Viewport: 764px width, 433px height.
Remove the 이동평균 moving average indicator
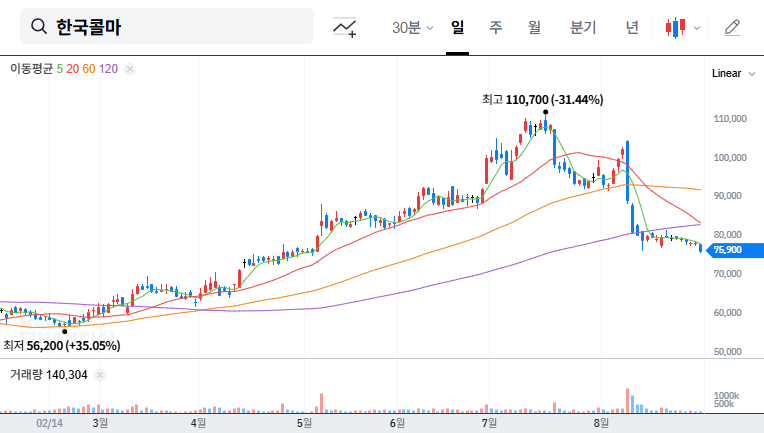[130, 69]
